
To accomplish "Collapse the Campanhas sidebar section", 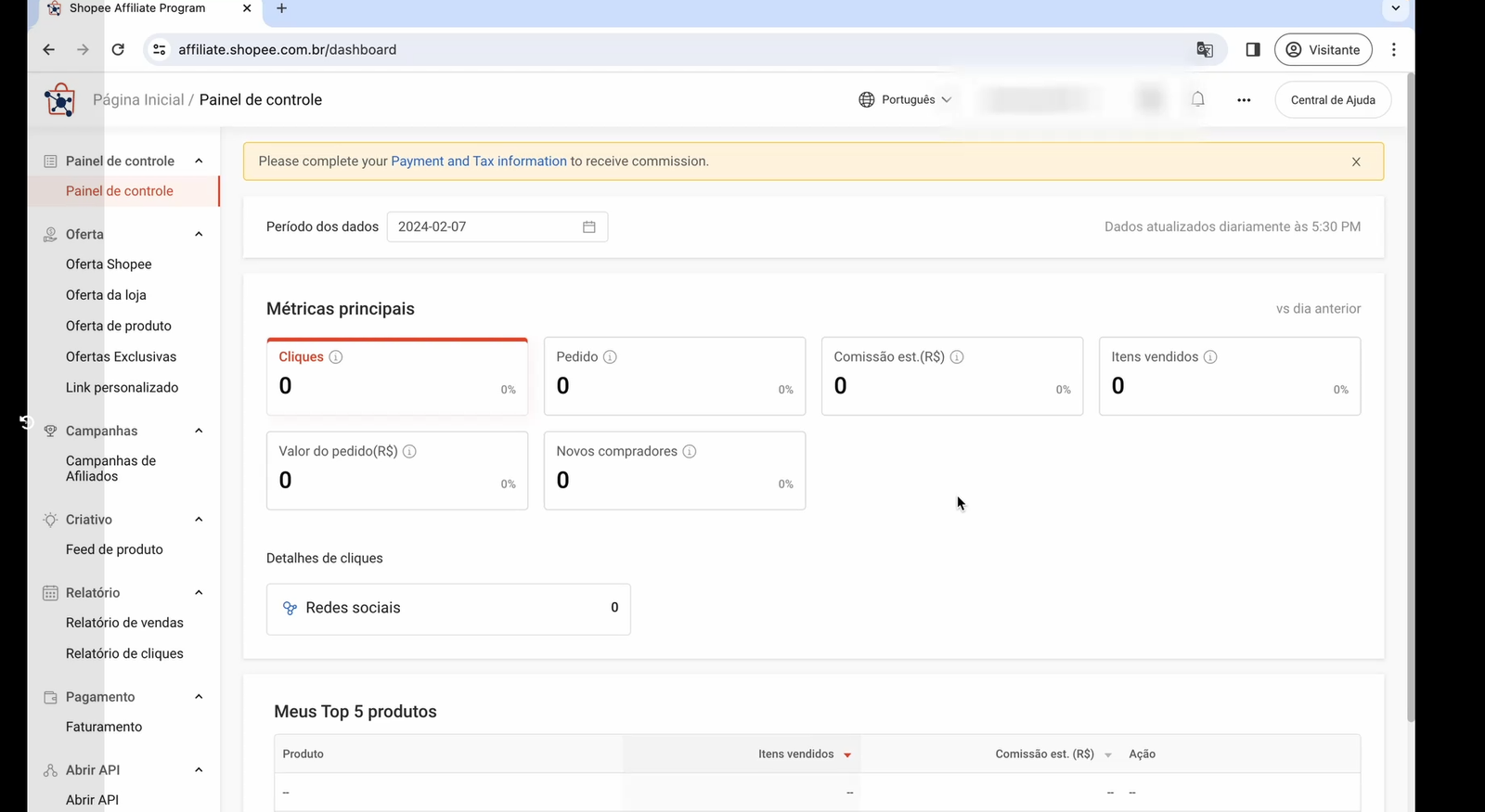I will (x=199, y=432).
